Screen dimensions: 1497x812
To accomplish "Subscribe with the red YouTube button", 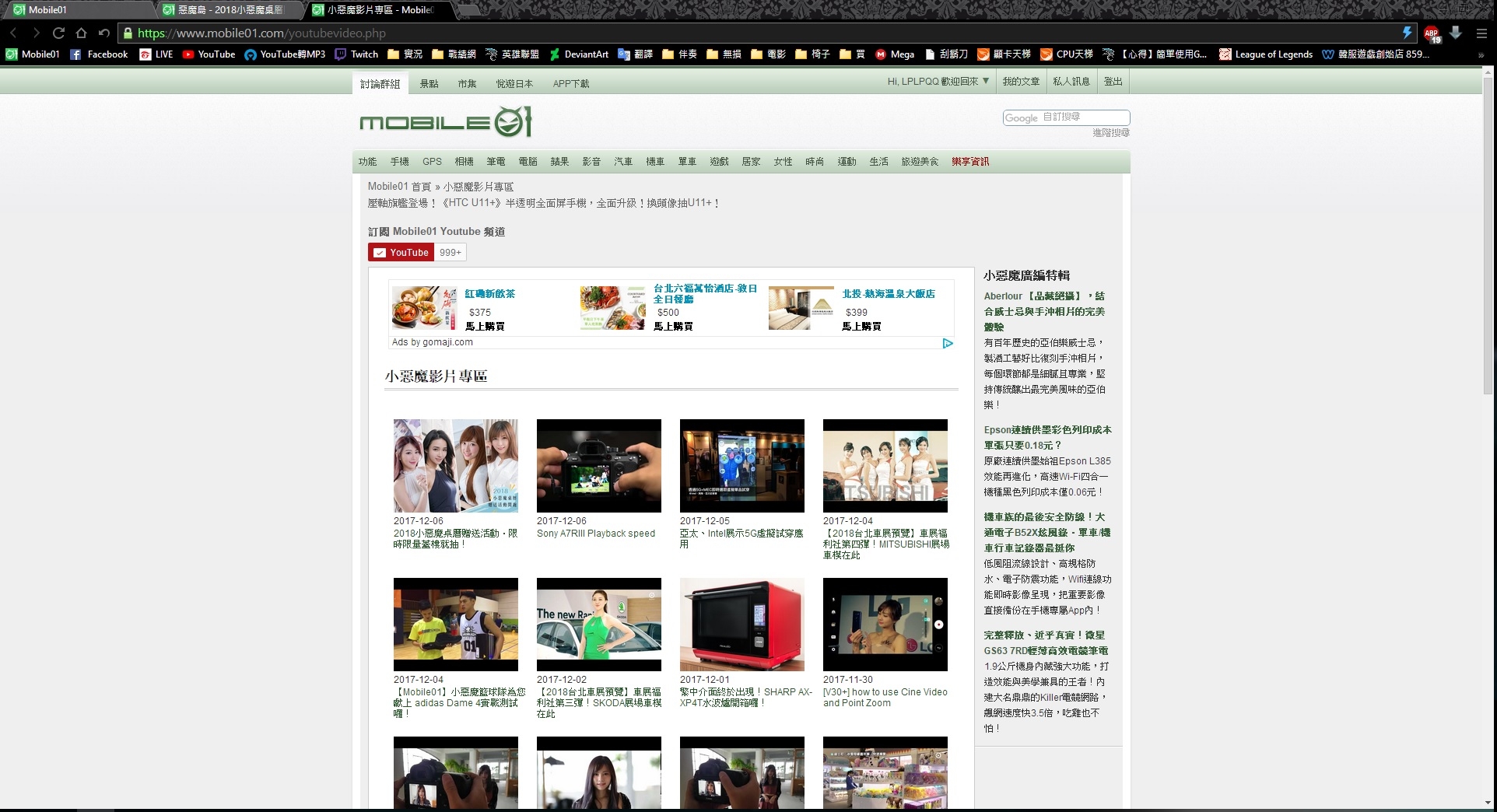I will click(401, 252).
